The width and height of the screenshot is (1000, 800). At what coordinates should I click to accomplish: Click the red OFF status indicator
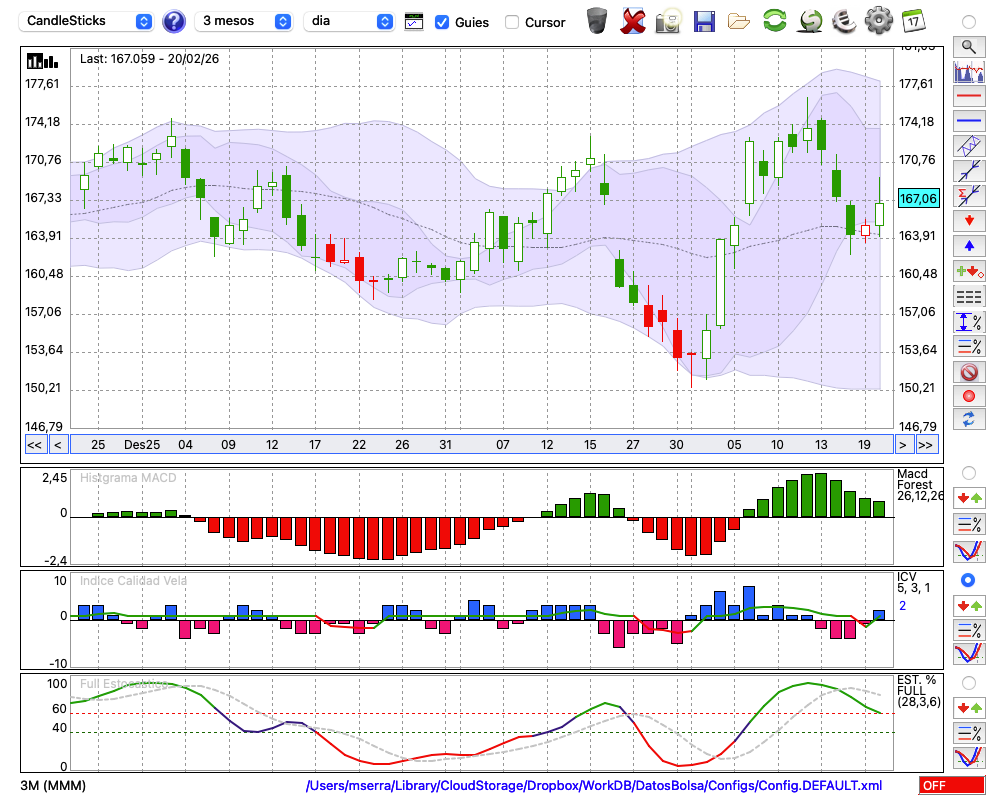(x=951, y=786)
